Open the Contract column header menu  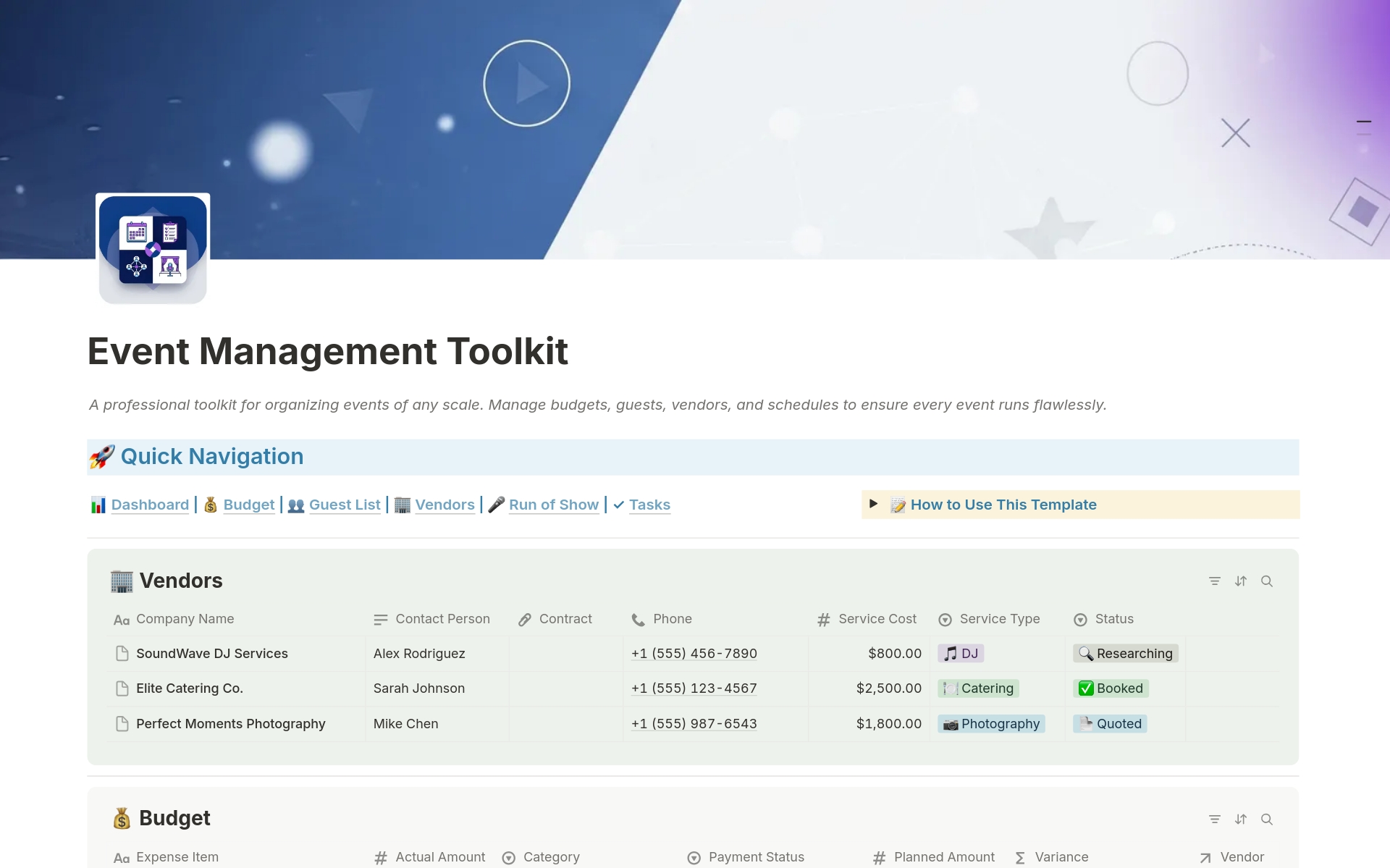[x=555, y=620]
